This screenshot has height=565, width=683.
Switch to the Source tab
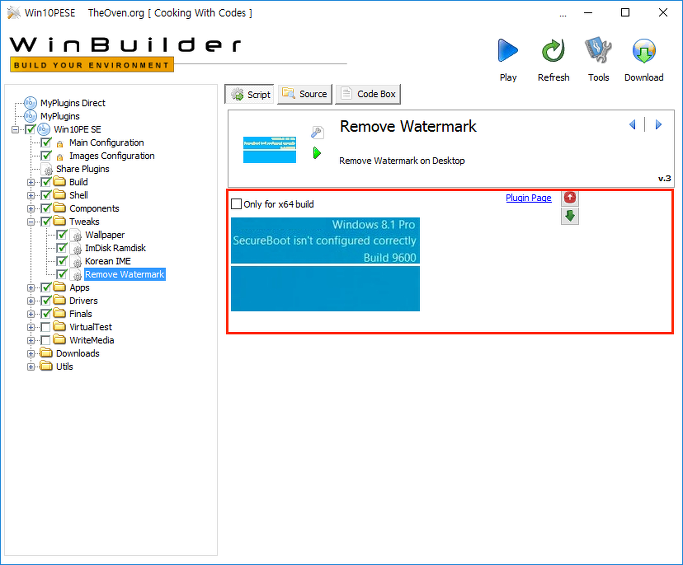pos(305,94)
